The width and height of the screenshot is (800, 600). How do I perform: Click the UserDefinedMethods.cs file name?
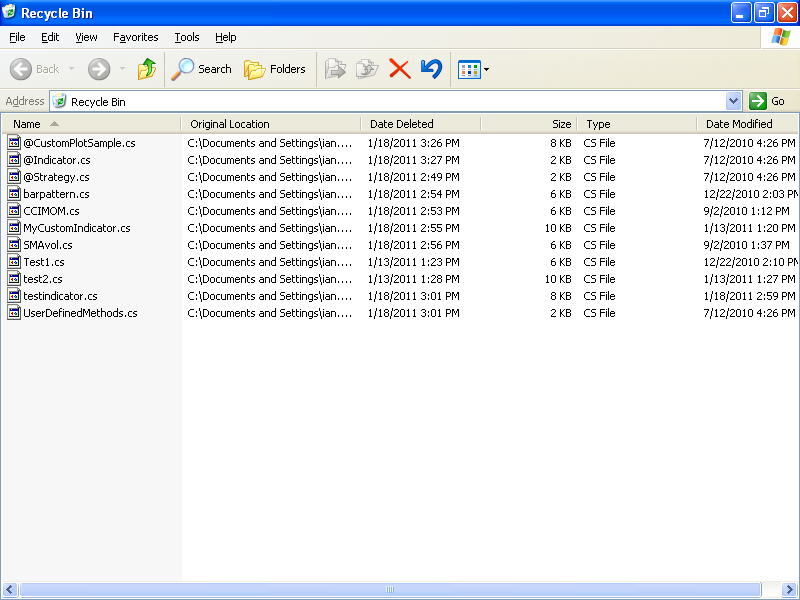(80, 313)
